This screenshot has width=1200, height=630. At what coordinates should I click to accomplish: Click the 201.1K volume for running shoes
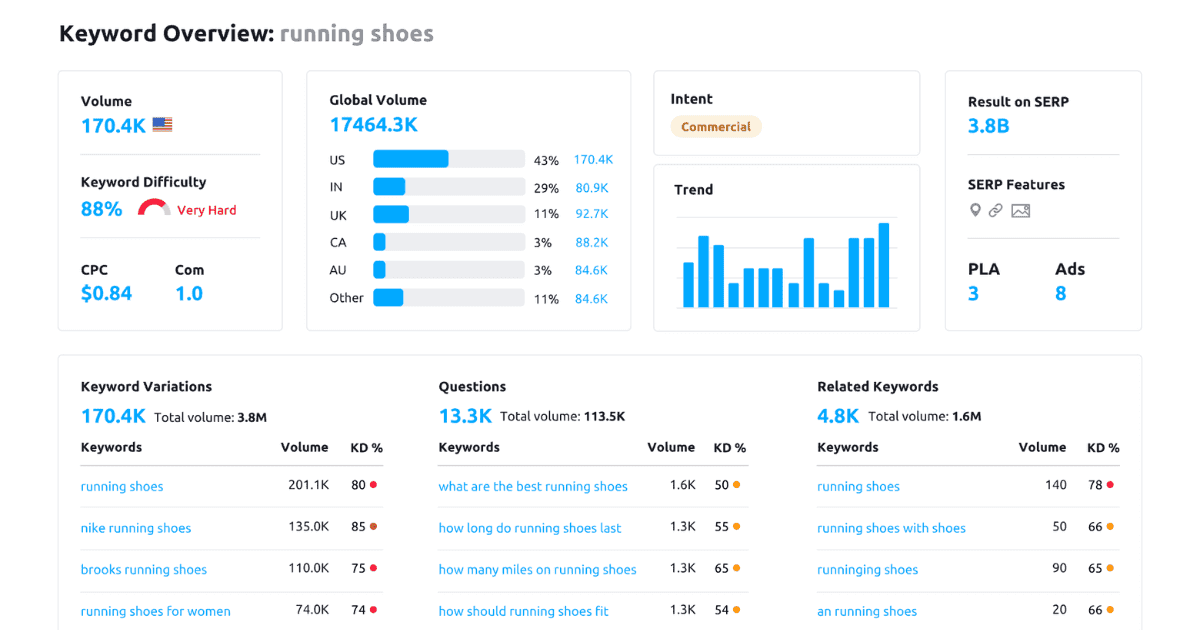click(x=308, y=485)
